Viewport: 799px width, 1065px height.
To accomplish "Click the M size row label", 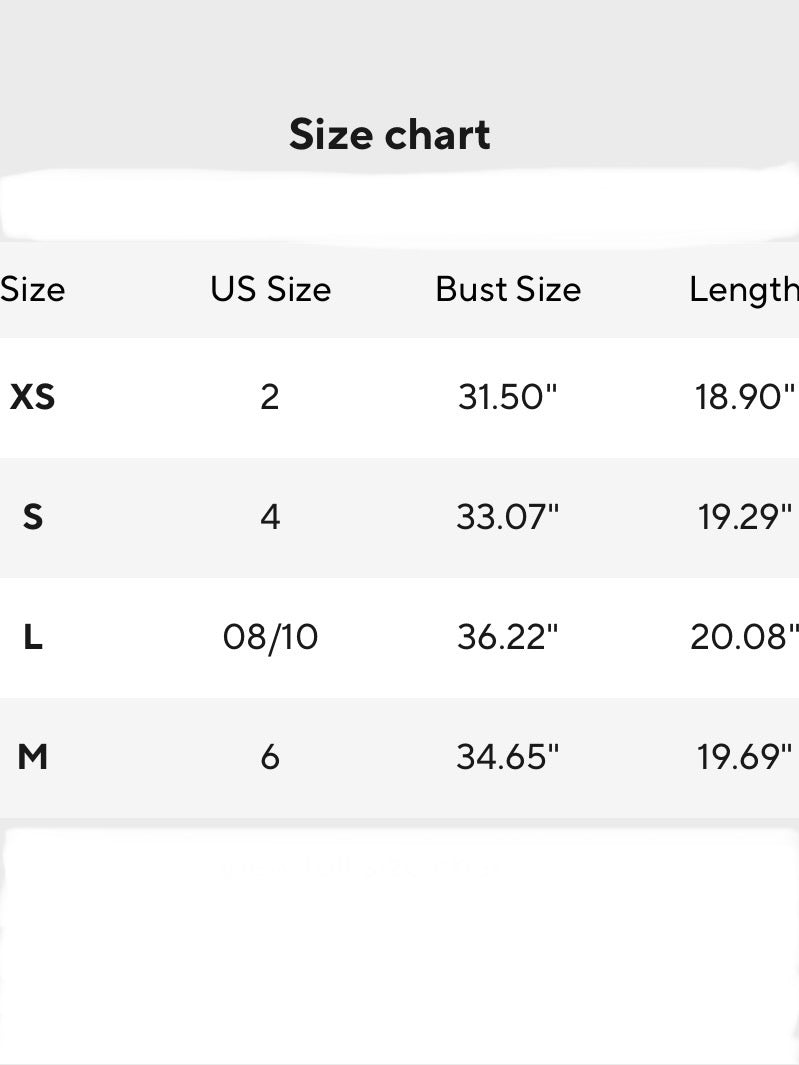I will tap(32, 757).
